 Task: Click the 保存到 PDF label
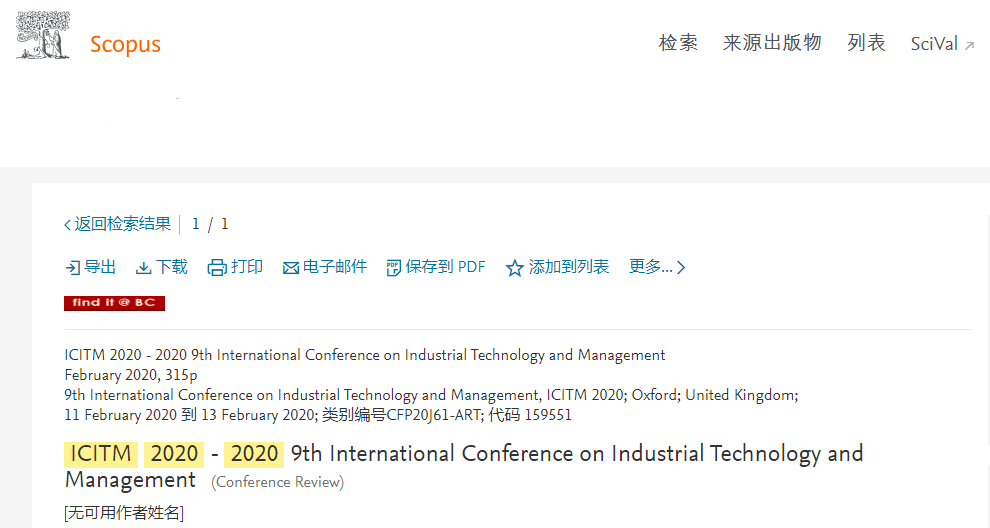[445, 267]
